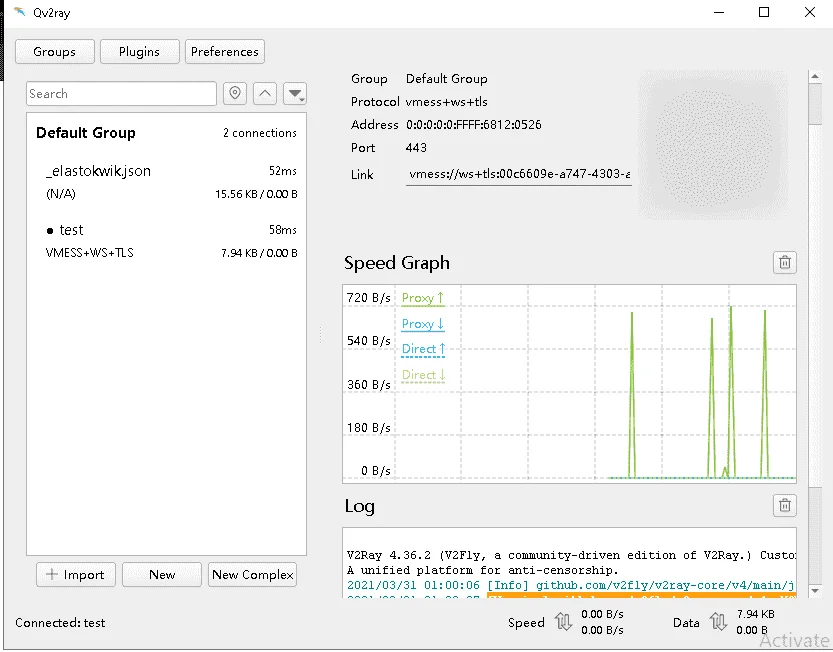Click the 'Connected: test' status text
Image resolution: width=833 pixels, height=652 pixels.
click(x=60, y=623)
